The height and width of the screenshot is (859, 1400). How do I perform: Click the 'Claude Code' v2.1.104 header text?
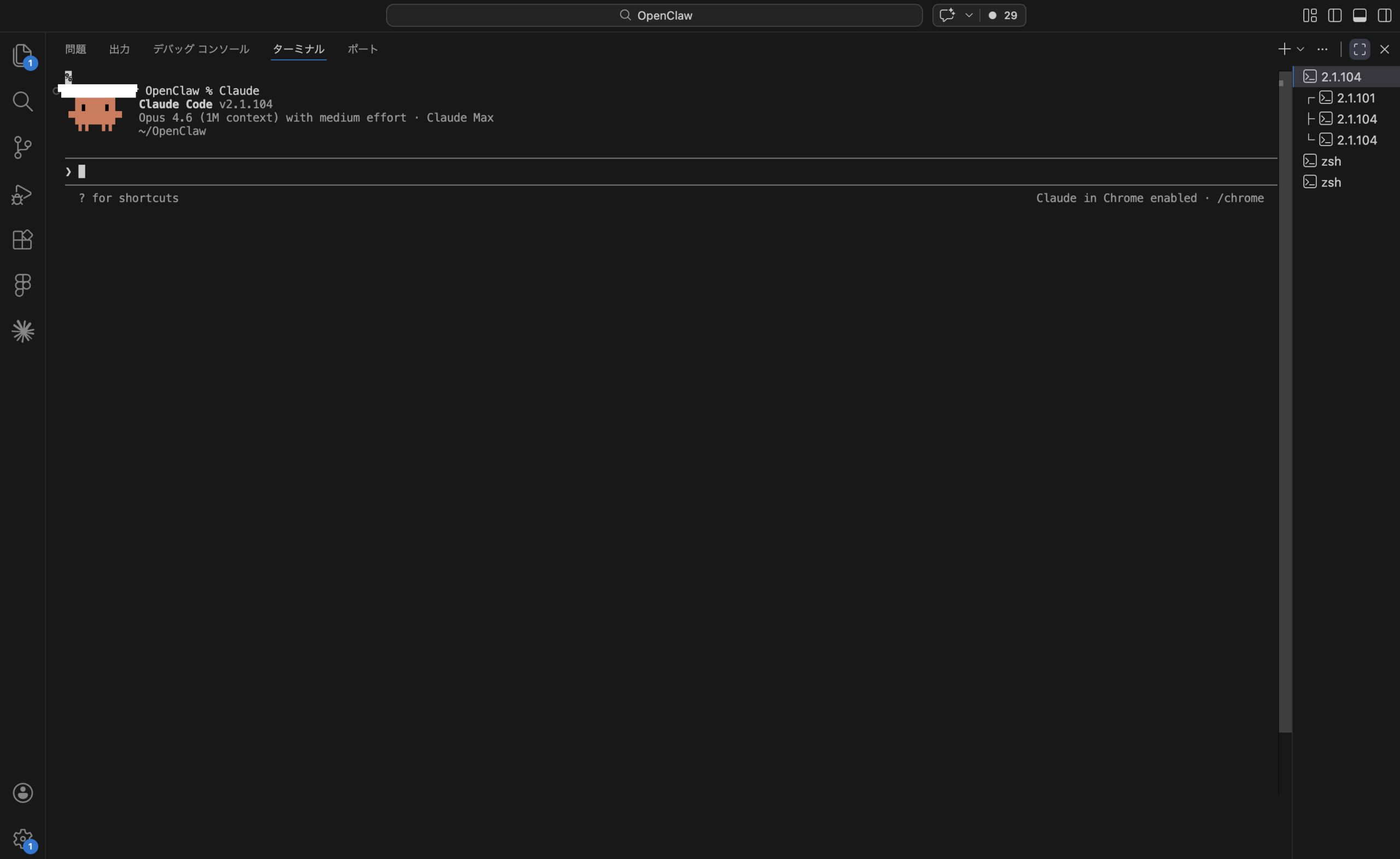click(206, 104)
